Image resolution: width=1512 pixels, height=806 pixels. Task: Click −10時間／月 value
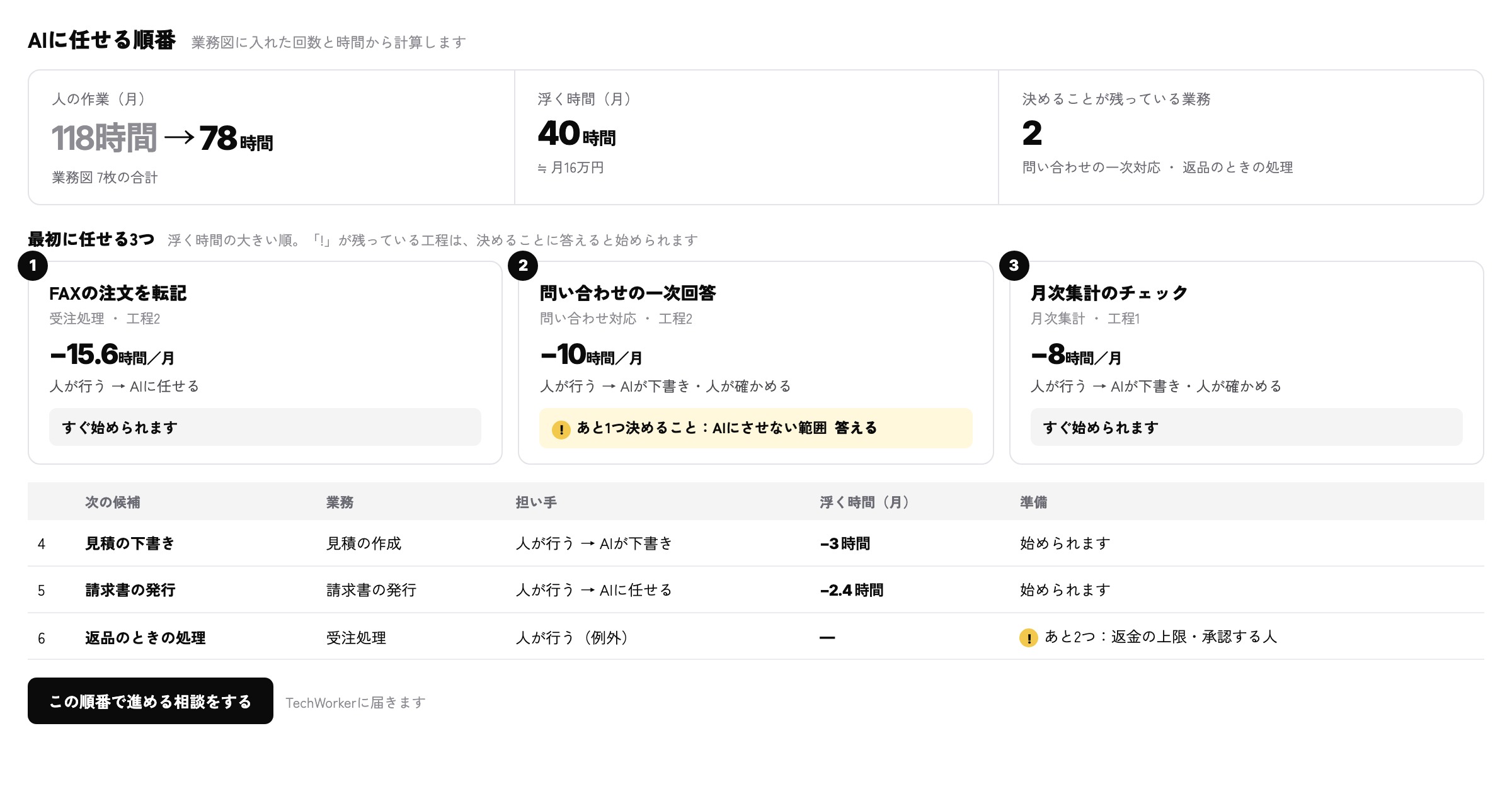592,355
